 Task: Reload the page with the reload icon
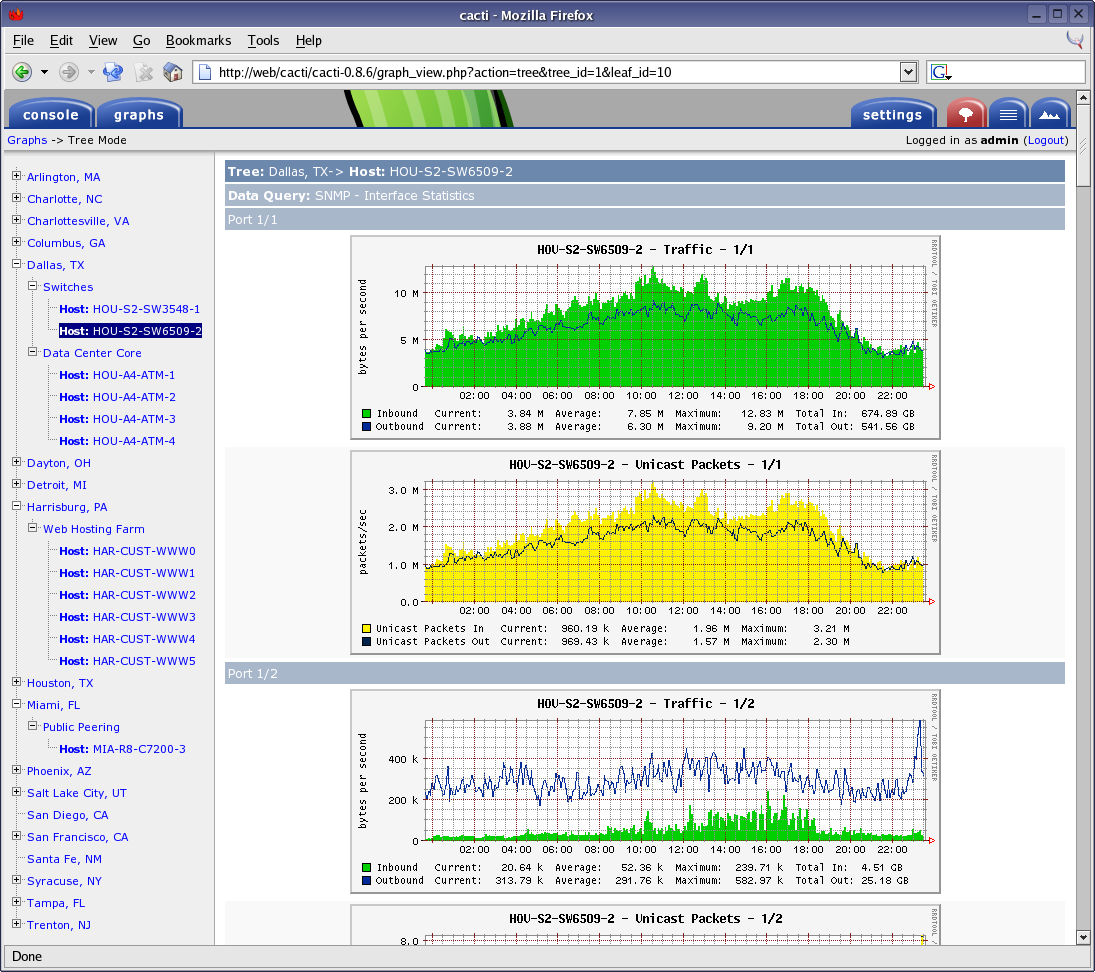(113, 72)
